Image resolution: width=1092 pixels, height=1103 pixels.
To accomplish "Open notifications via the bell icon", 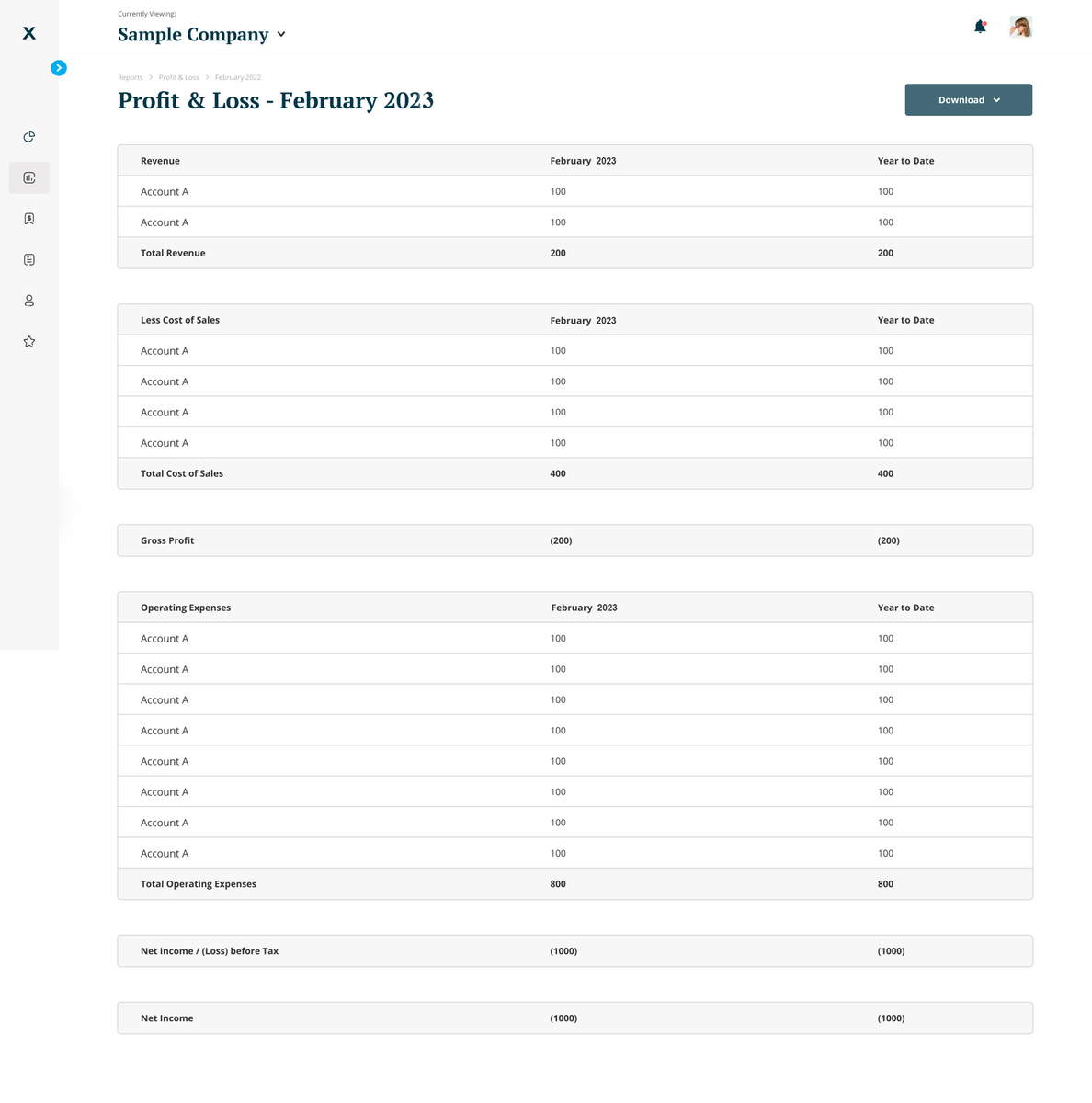I will (980, 26).
